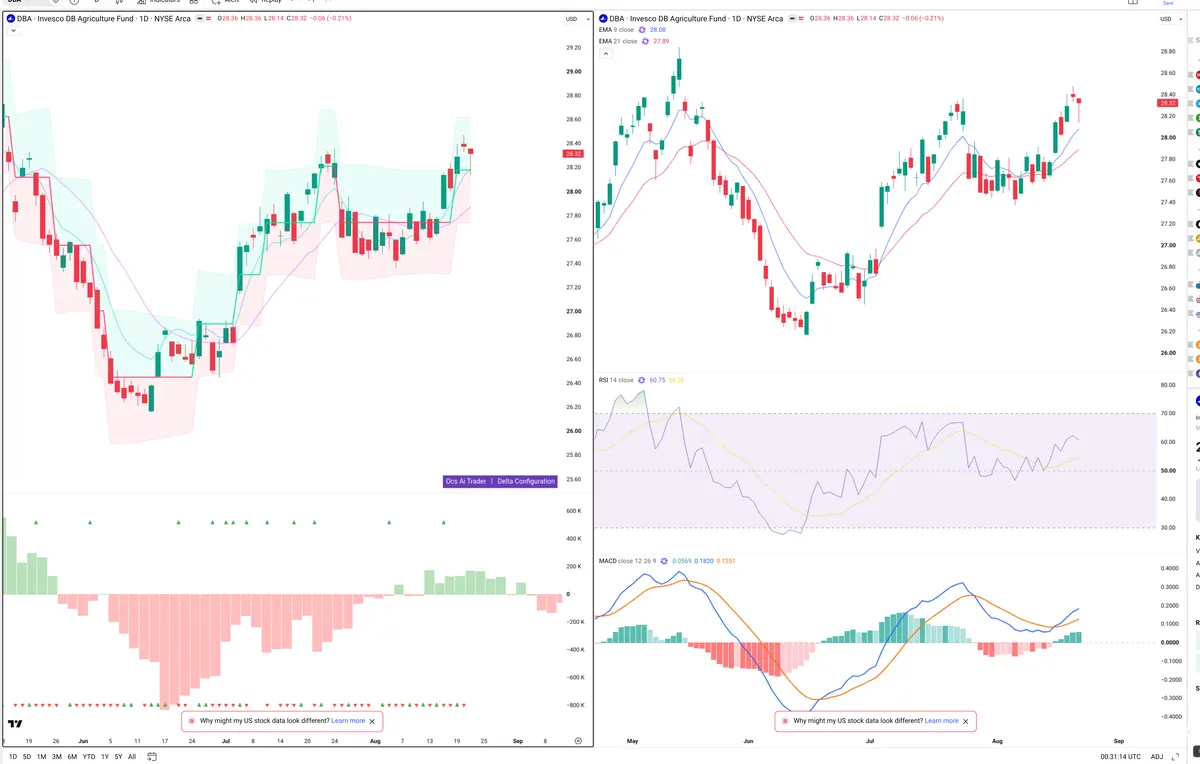1200x764 pixels.
Task: Click the purple icon beside RSI values
Action: pos(642,380)
